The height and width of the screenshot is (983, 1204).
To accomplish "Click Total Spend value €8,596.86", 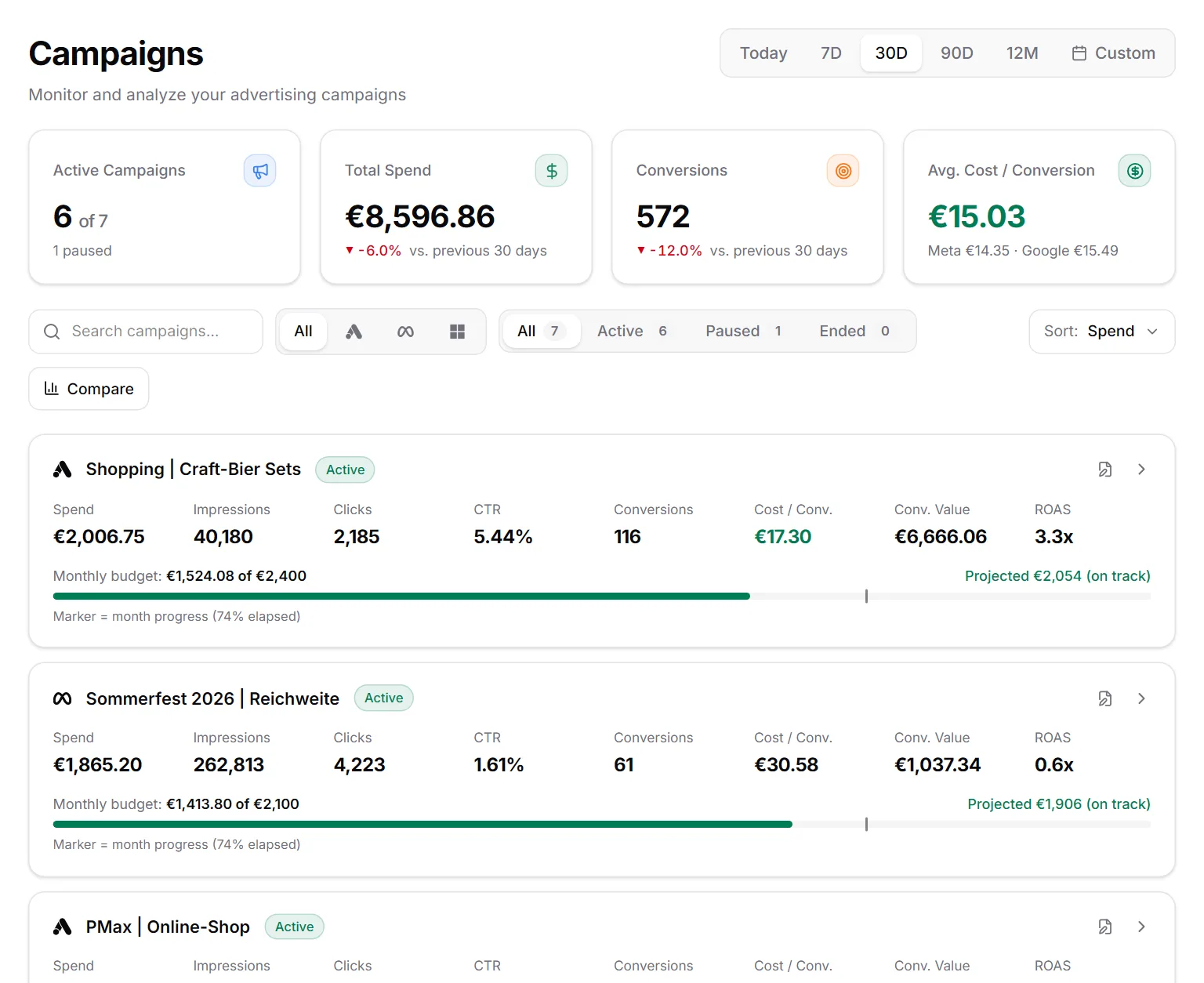I will (420, 216).
